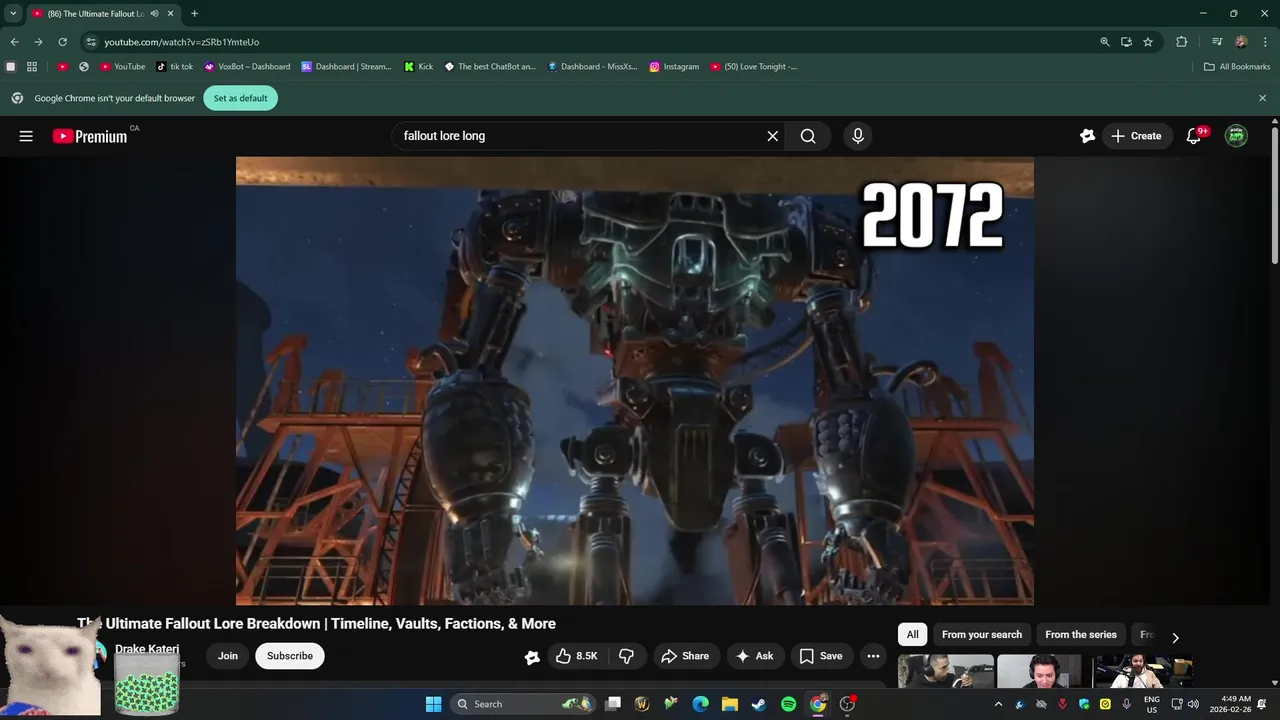
Task: Click the Ask button
Action: [755, 656]
